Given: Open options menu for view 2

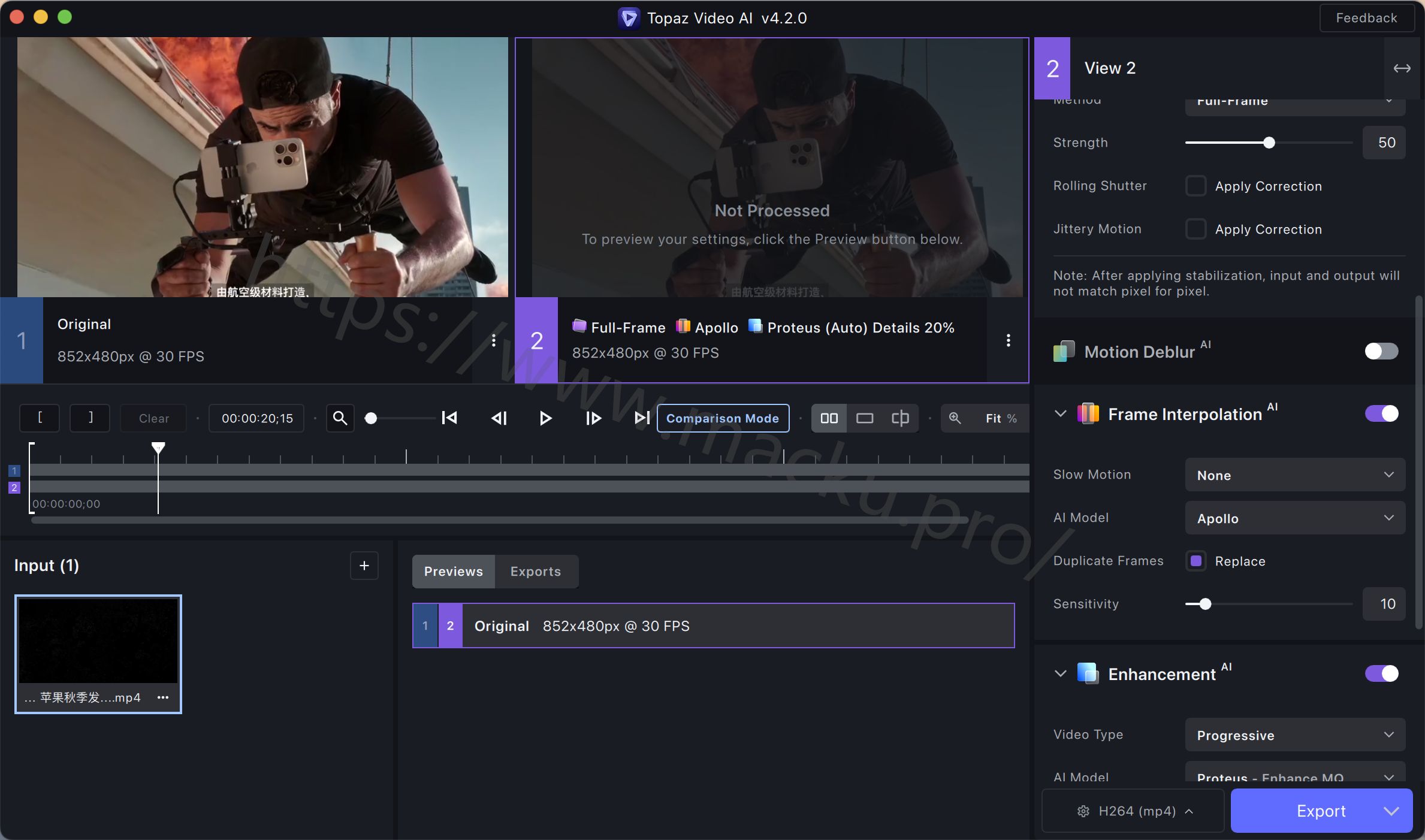Looking at the screenshot, I should [x=1009, y=340].
